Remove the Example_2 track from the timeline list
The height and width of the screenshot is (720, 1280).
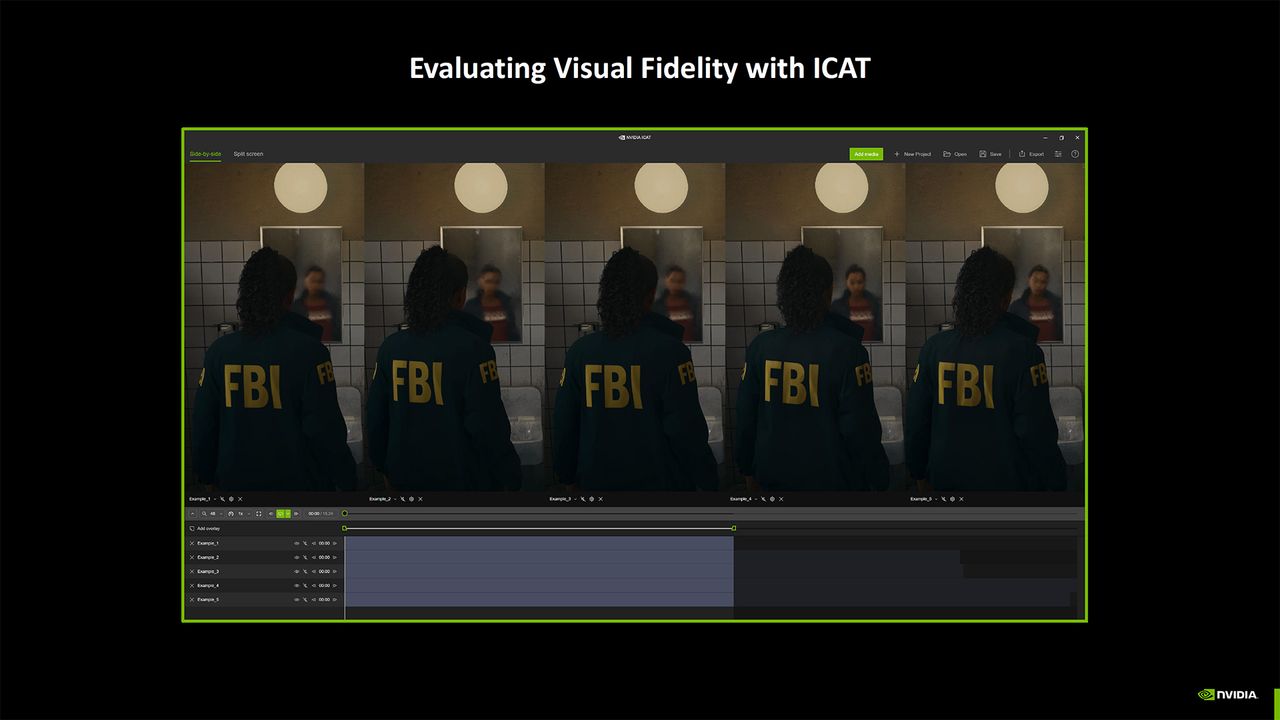[192, 557]
